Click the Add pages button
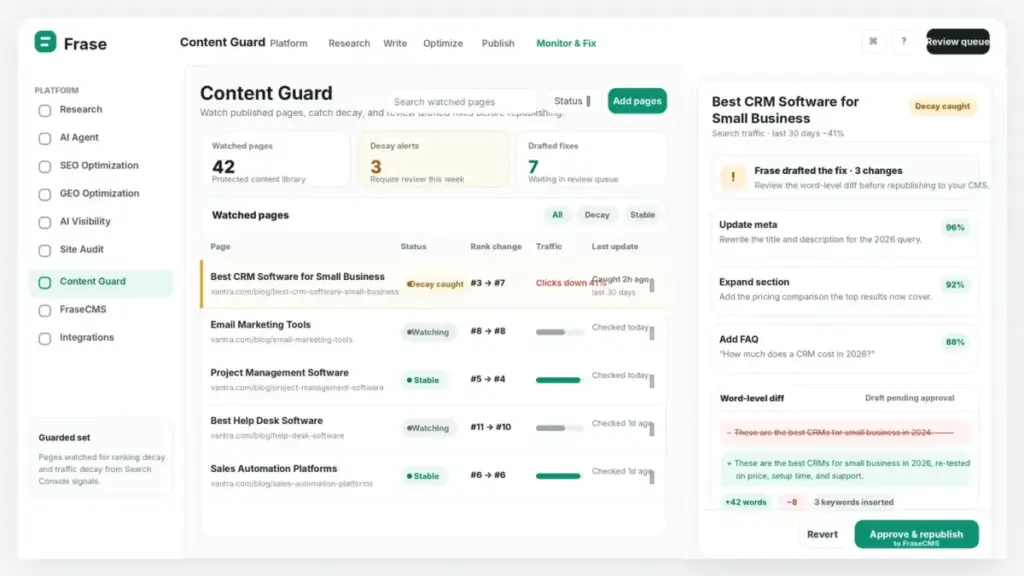1024x576 pixels. click(x=637, y=101)
